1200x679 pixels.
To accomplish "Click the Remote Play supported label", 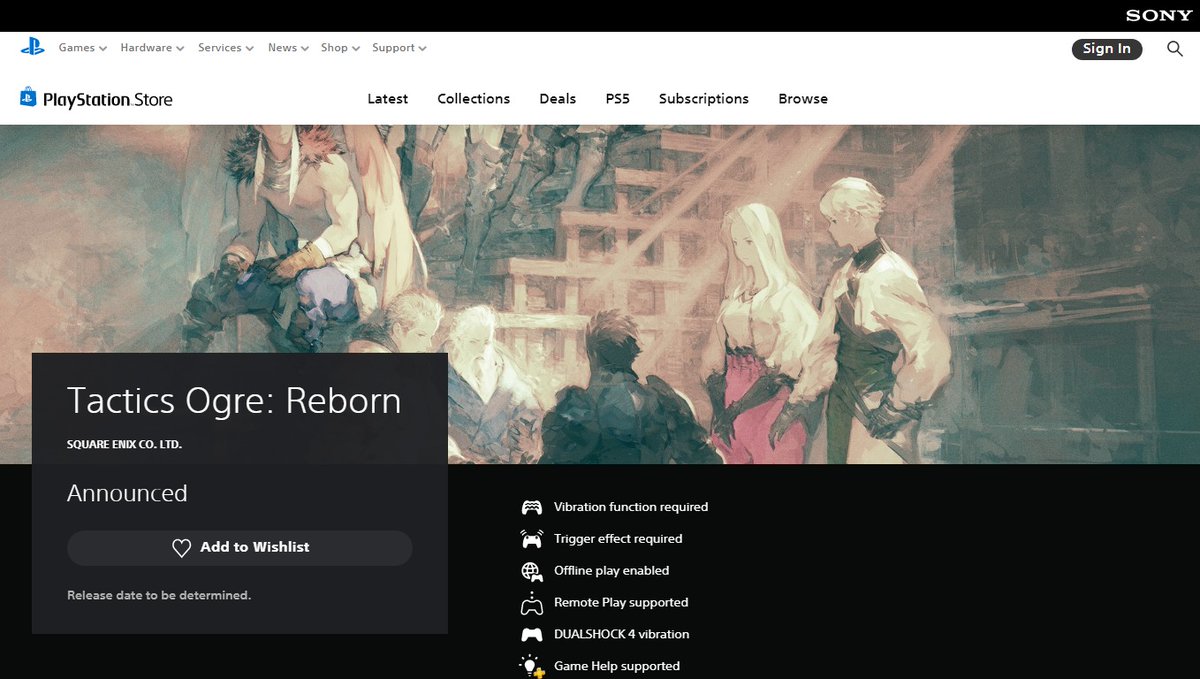I will click(x=621, y=603).
